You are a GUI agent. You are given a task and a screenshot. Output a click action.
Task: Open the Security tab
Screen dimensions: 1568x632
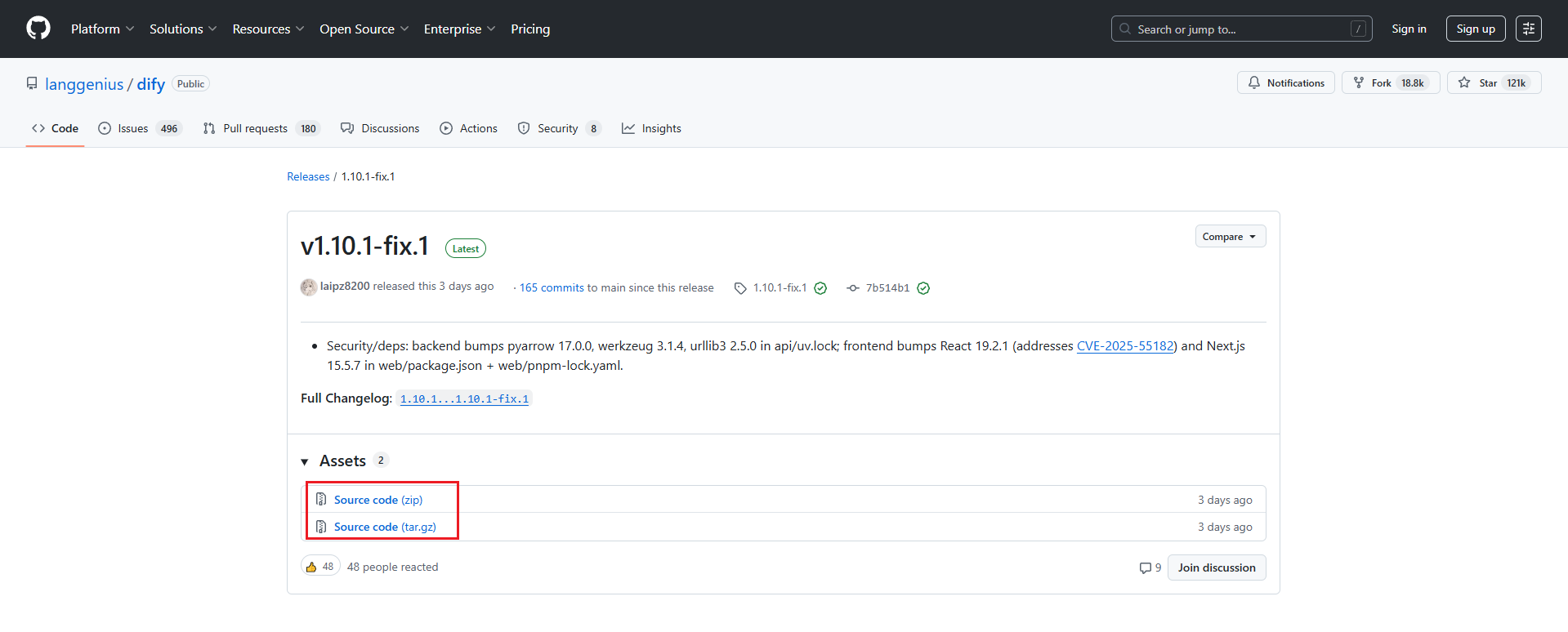coord(560,128)
